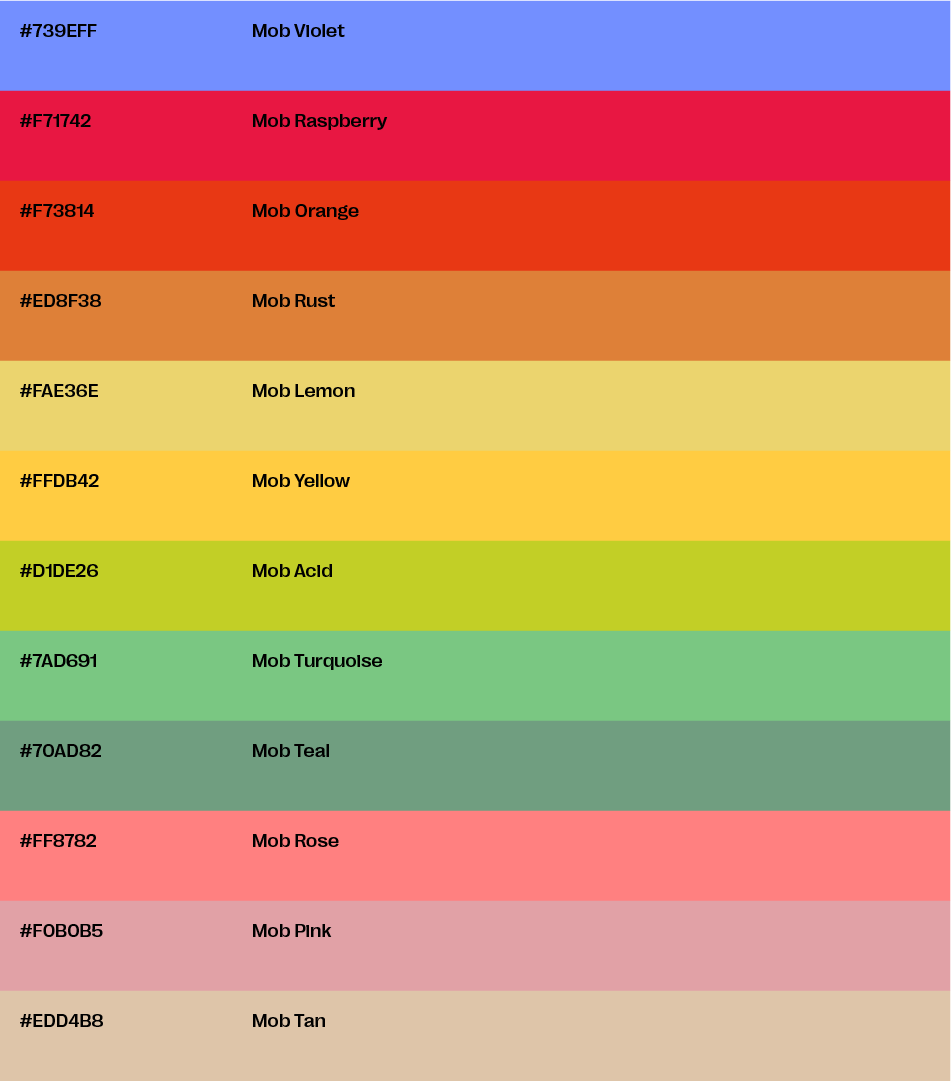
Task: Click the #FFDB42 hex code label
Action: (x=59, y=481)
